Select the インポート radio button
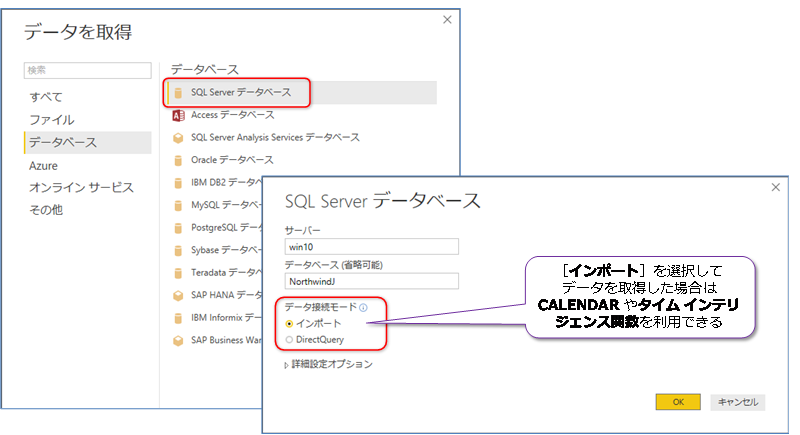The width and height of the screenshot is (800, 435). coord(289,324)
